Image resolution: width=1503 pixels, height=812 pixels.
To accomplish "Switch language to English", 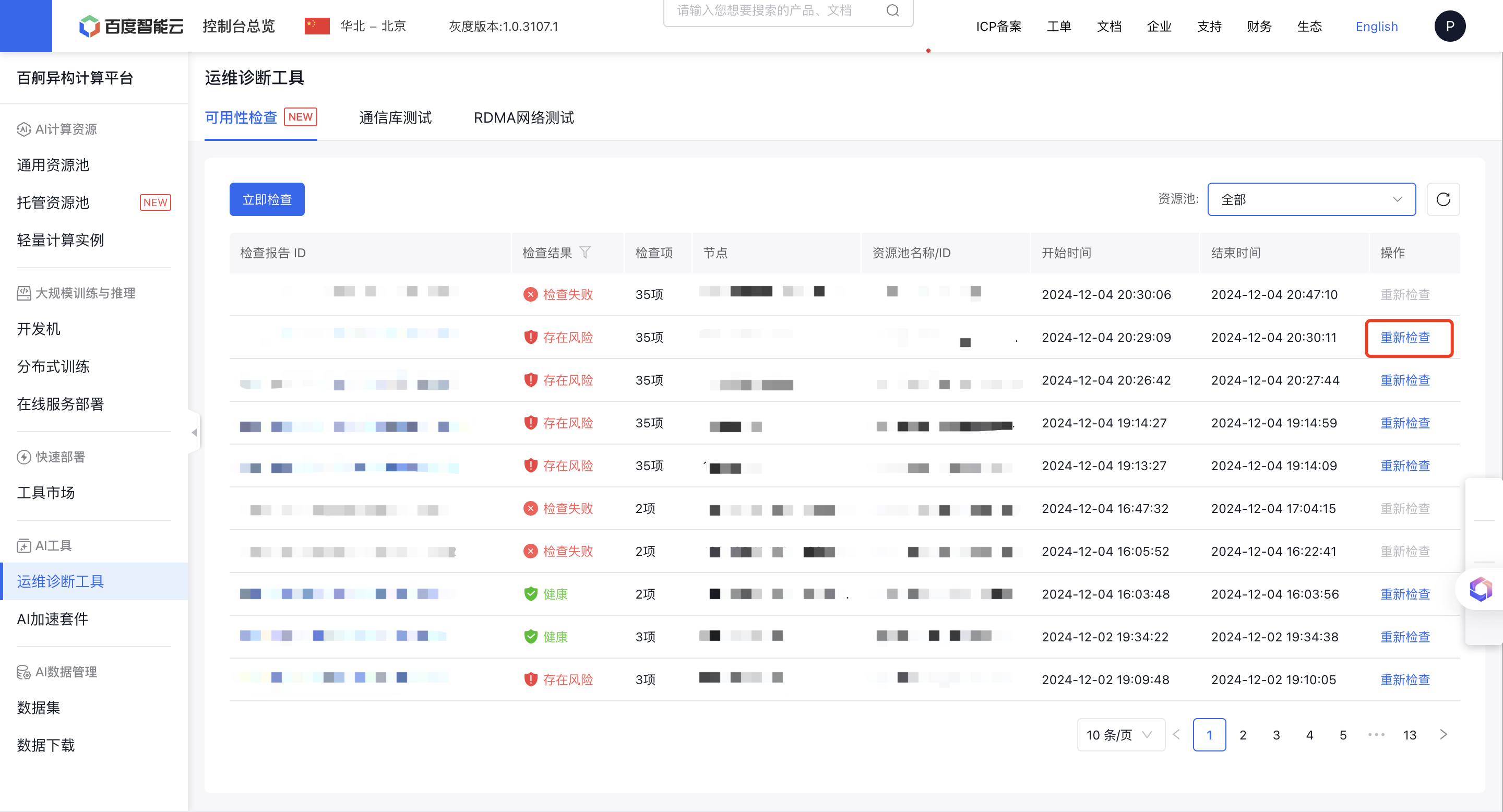I will click(x=1376, y=26).
